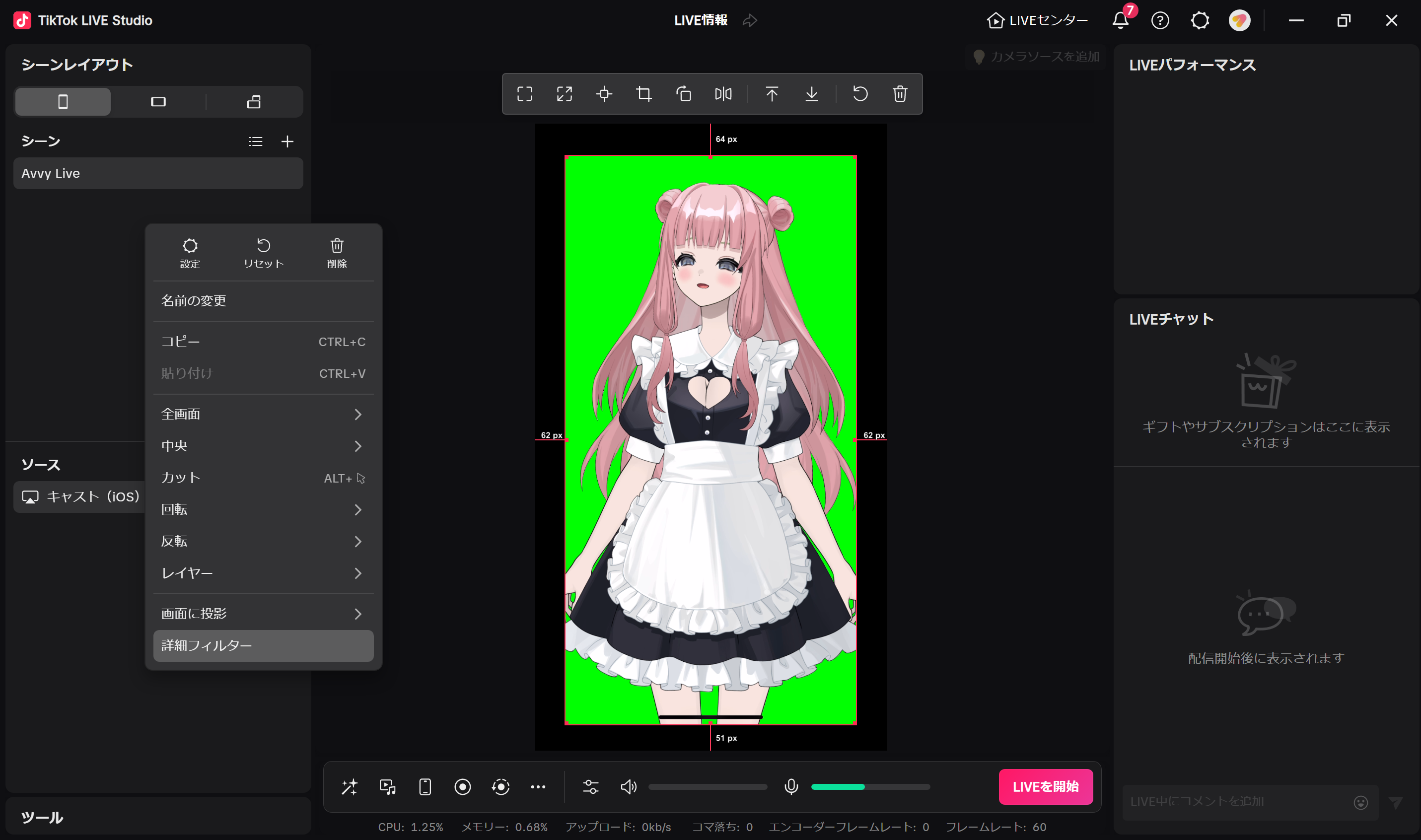Choose コピー from the context menu
Image resolution: width=1421 pixels, height=840 pixels.
(x=263, y=342)
